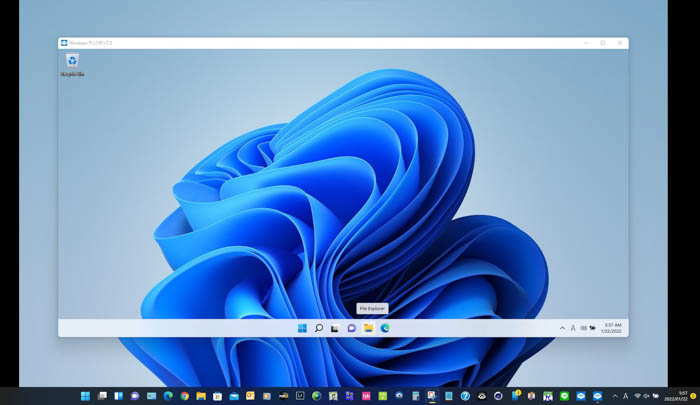Open the globe icon app on the host taskbar
The width and height of the screenshot is (700, 405).
tap(317, 396)
